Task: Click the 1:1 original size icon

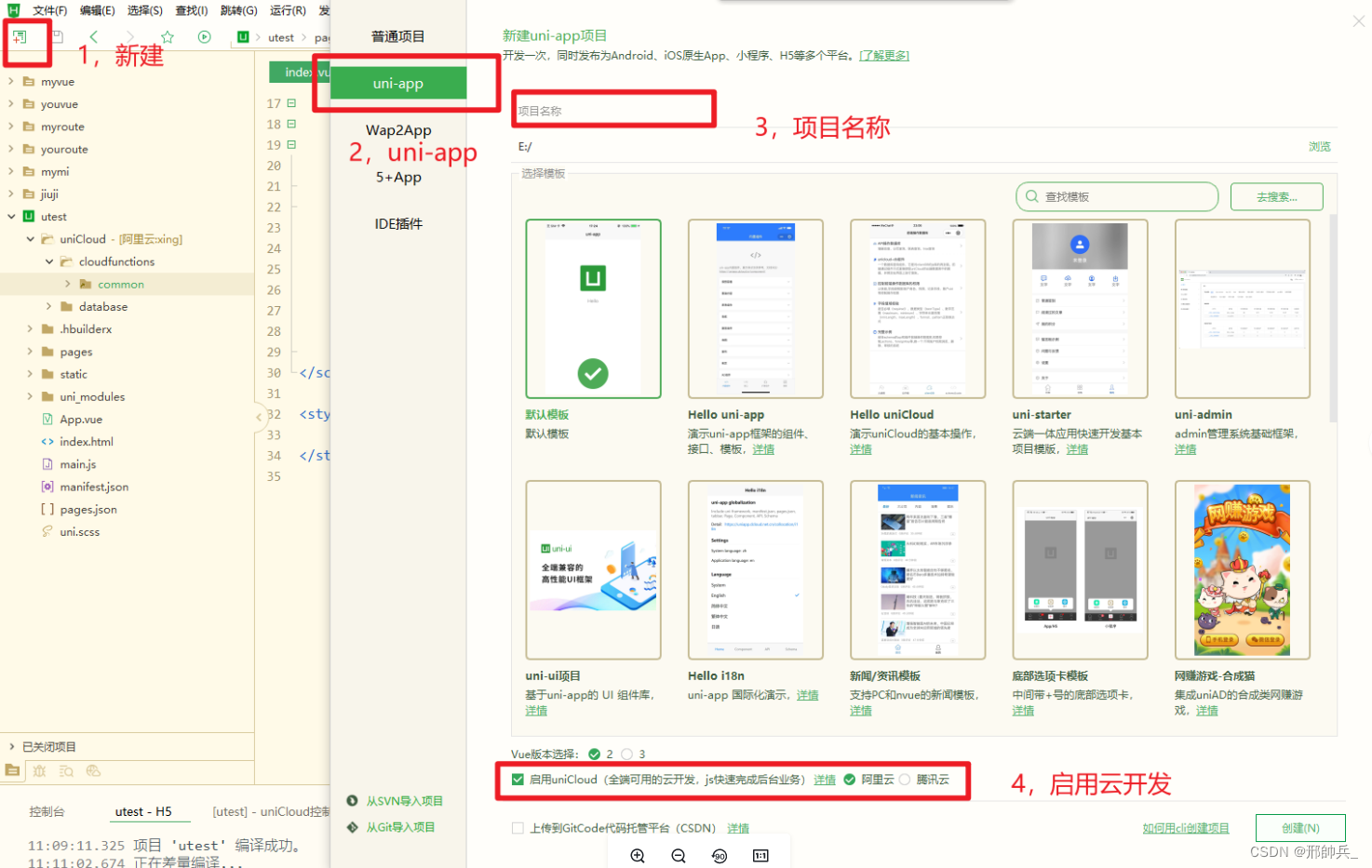Action: (760, 856)
